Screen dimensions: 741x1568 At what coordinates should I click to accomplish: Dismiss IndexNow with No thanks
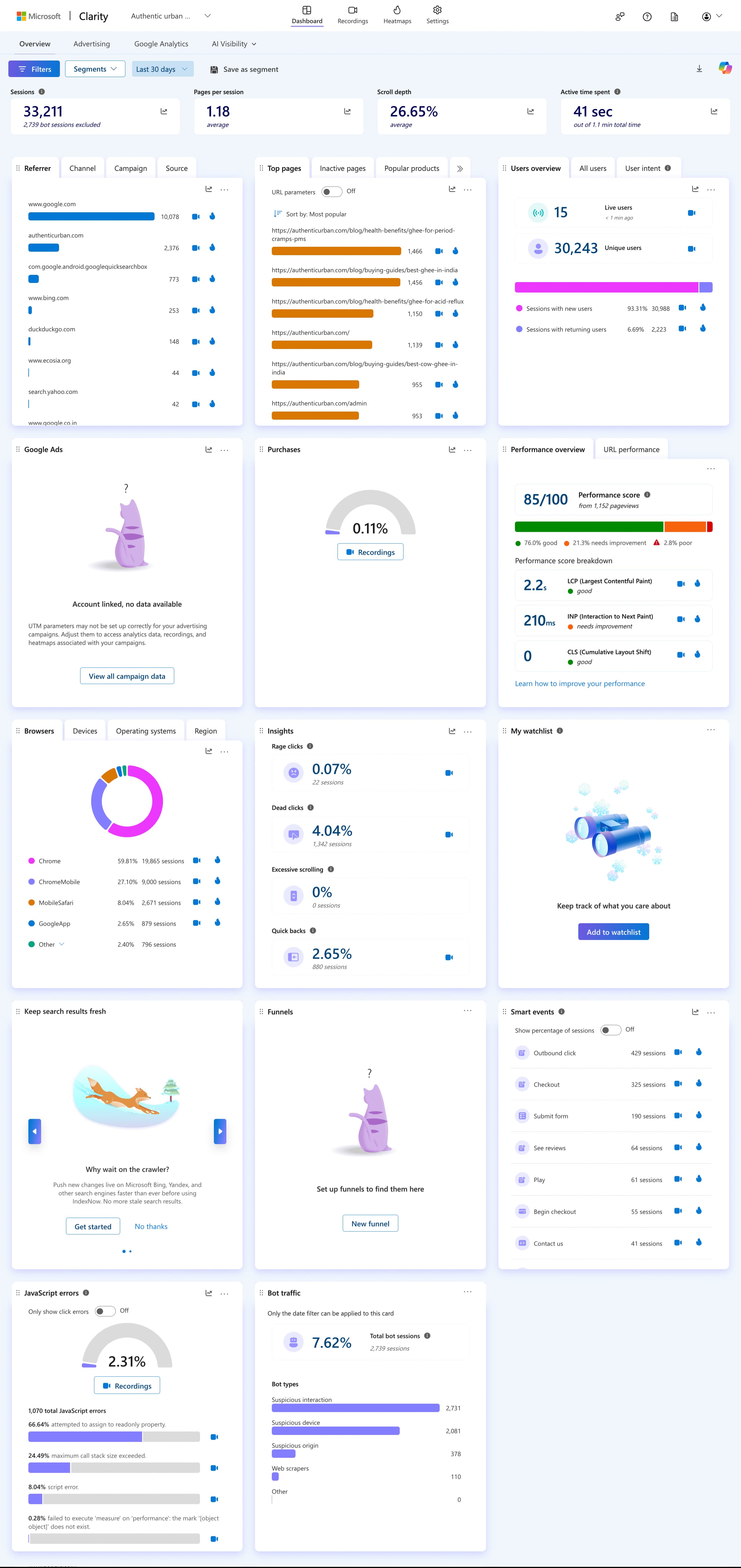tap(151, 1227)
